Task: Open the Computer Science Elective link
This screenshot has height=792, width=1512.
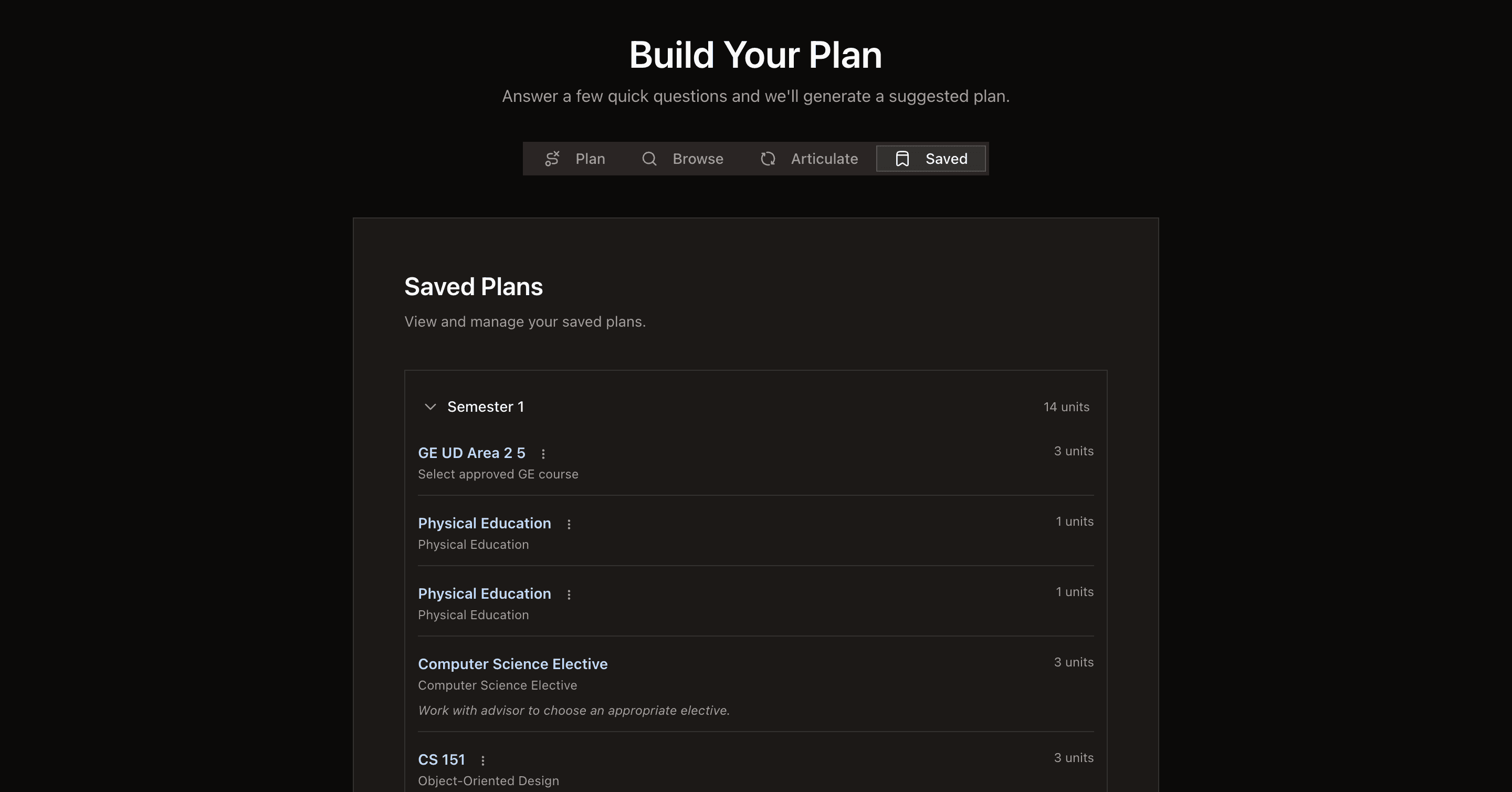Action: (512, 664)
